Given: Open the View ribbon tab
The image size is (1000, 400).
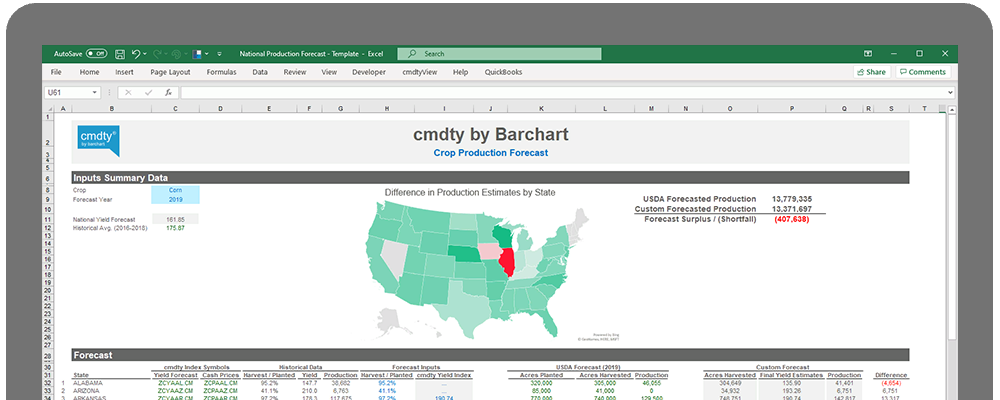Looking at the screenshot, I should [x=329, y=72].
